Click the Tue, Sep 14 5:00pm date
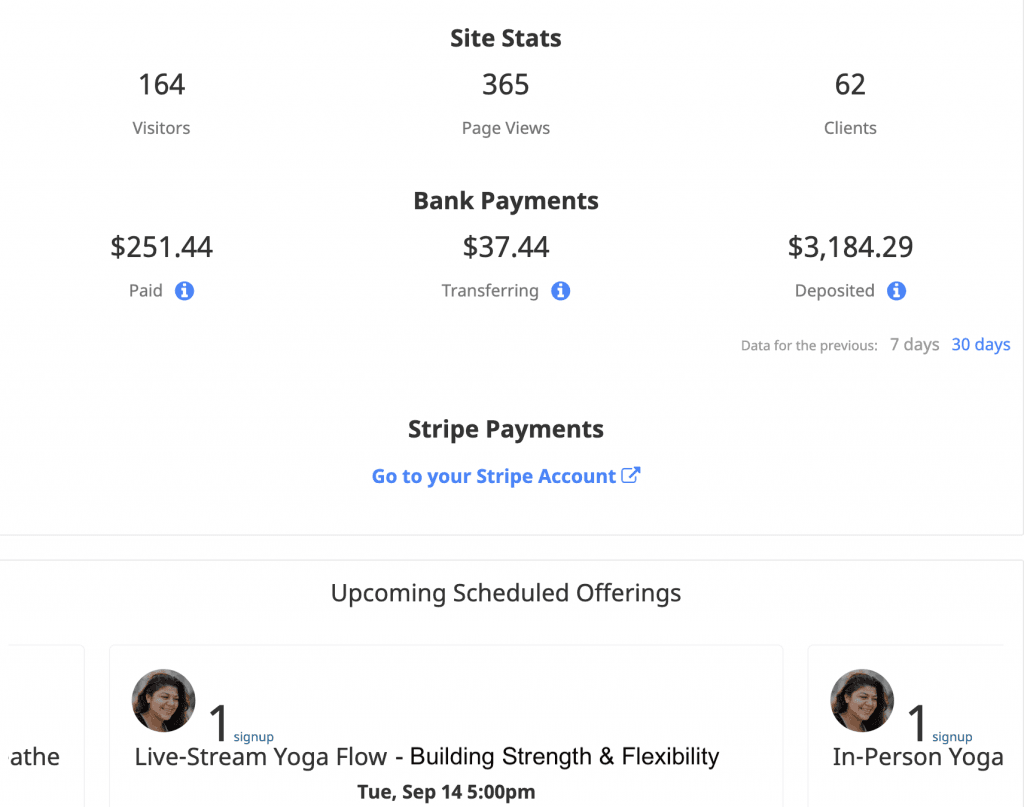 (446, 792)
